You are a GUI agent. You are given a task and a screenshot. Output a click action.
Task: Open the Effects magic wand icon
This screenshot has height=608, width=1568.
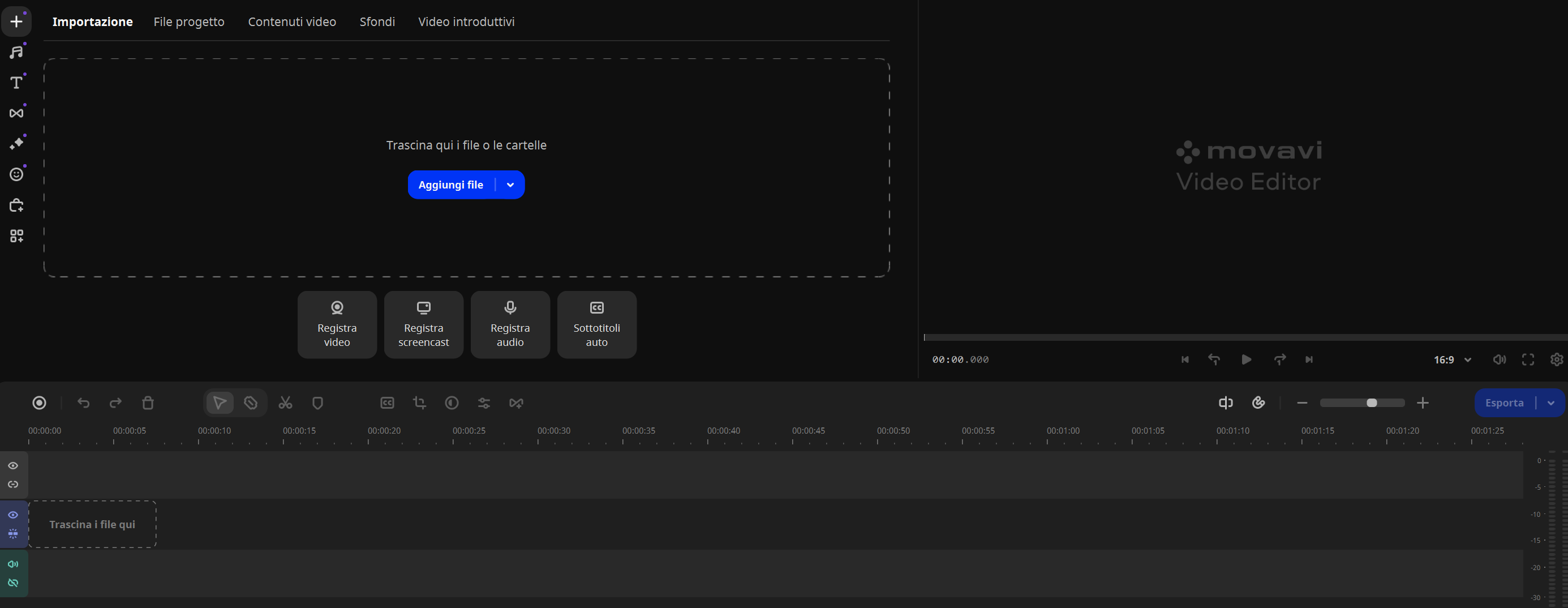pyautogui.click(x=16, y=144)
